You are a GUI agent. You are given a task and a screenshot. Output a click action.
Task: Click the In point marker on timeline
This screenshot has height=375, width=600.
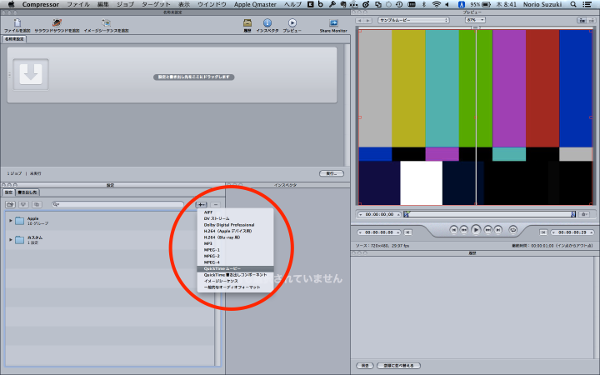[406, 215]
